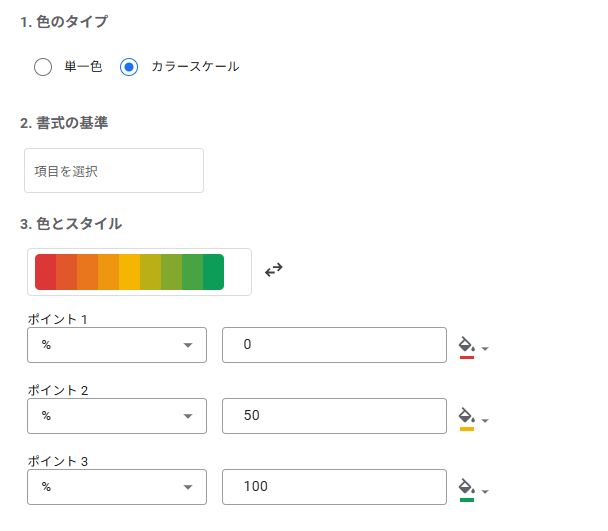The height and width of the screenshot is (531, 608).
Task: Open the yellow fill color picker for ポイント 2
Action: click(466, 419)
